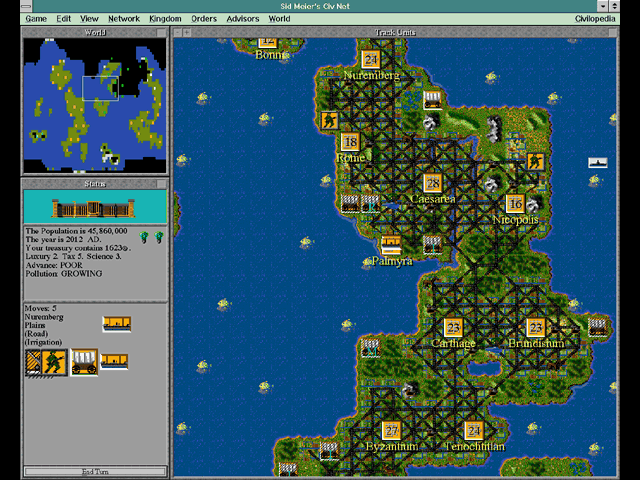The width and height of the screenshot is (640, 480).
Task: Select the city of Tenochtitlan
Action: coord(474,430)
